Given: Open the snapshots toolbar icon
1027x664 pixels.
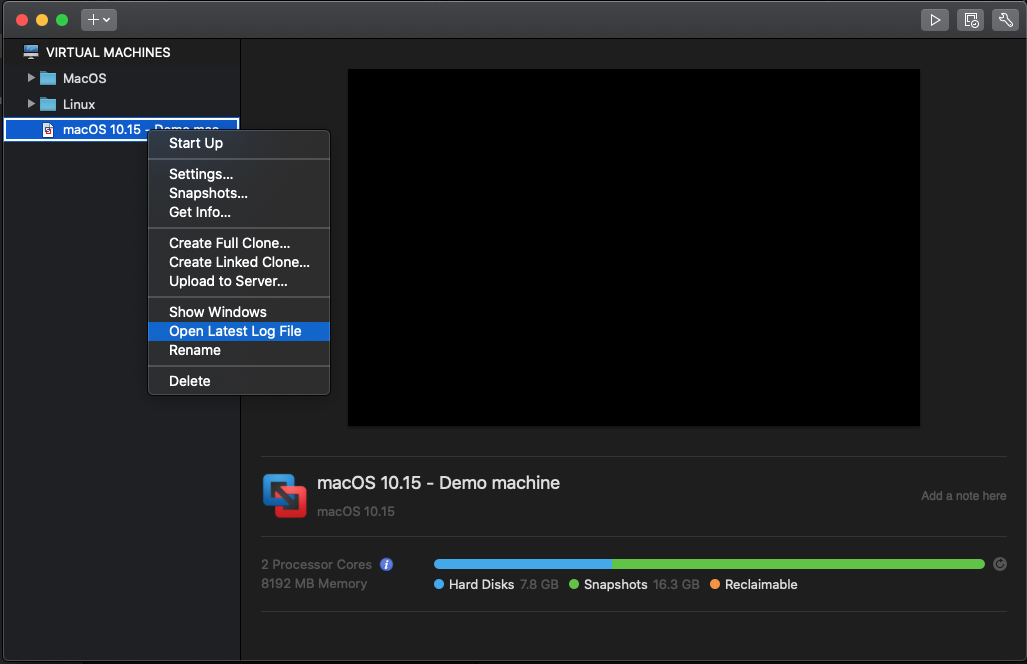Looking at the screenshot, I should pyautogui.click(x=970, y=20).
